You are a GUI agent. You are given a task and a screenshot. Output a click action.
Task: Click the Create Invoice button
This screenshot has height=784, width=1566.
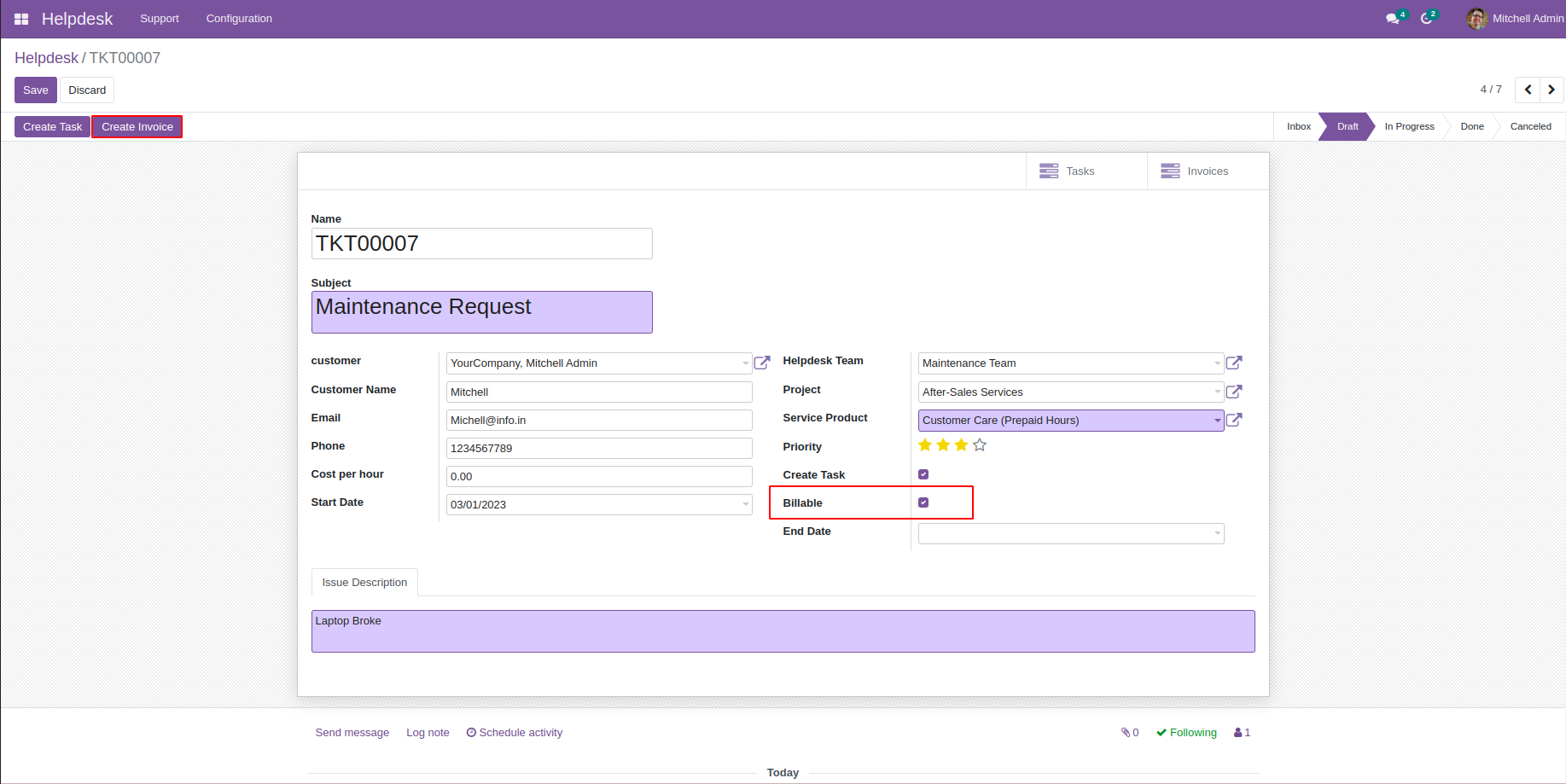click(x=137, y=127)
